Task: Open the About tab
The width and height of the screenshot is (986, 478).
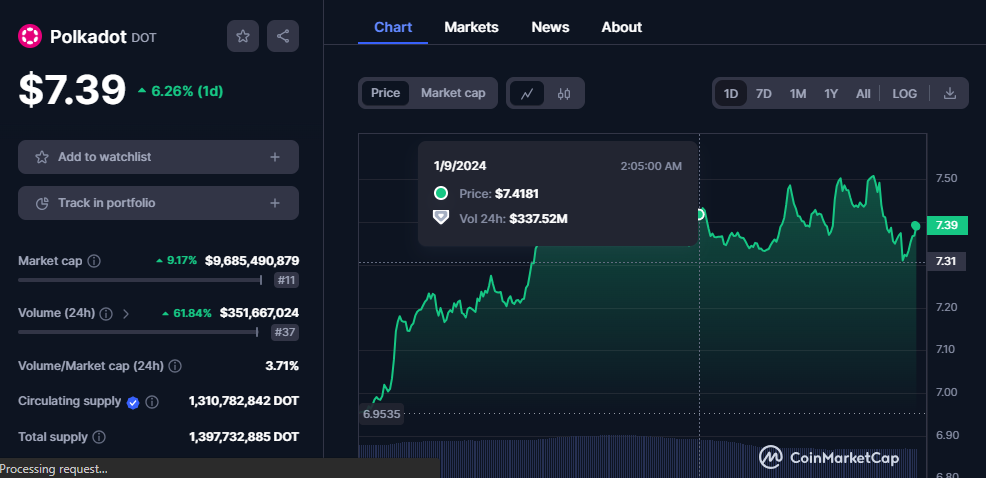Action: [x=621, y=27]
